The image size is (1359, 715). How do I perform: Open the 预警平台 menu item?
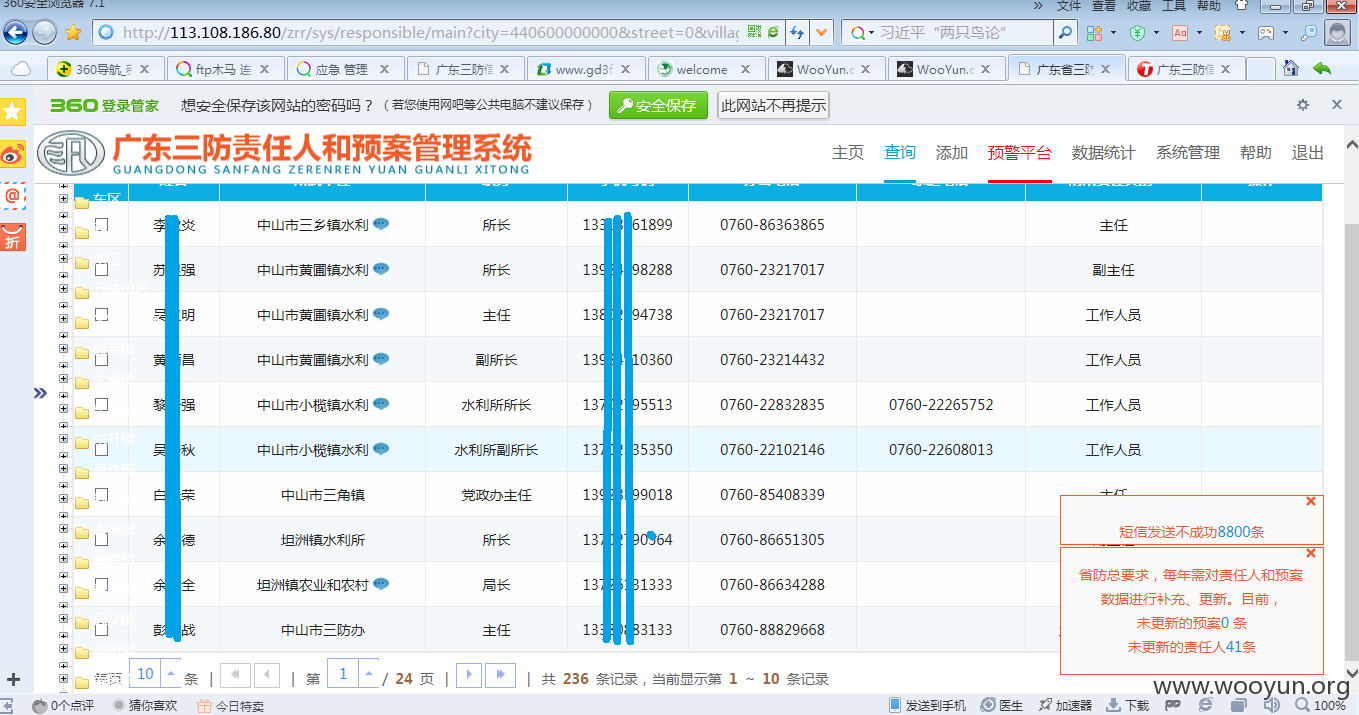point(1020,153)
